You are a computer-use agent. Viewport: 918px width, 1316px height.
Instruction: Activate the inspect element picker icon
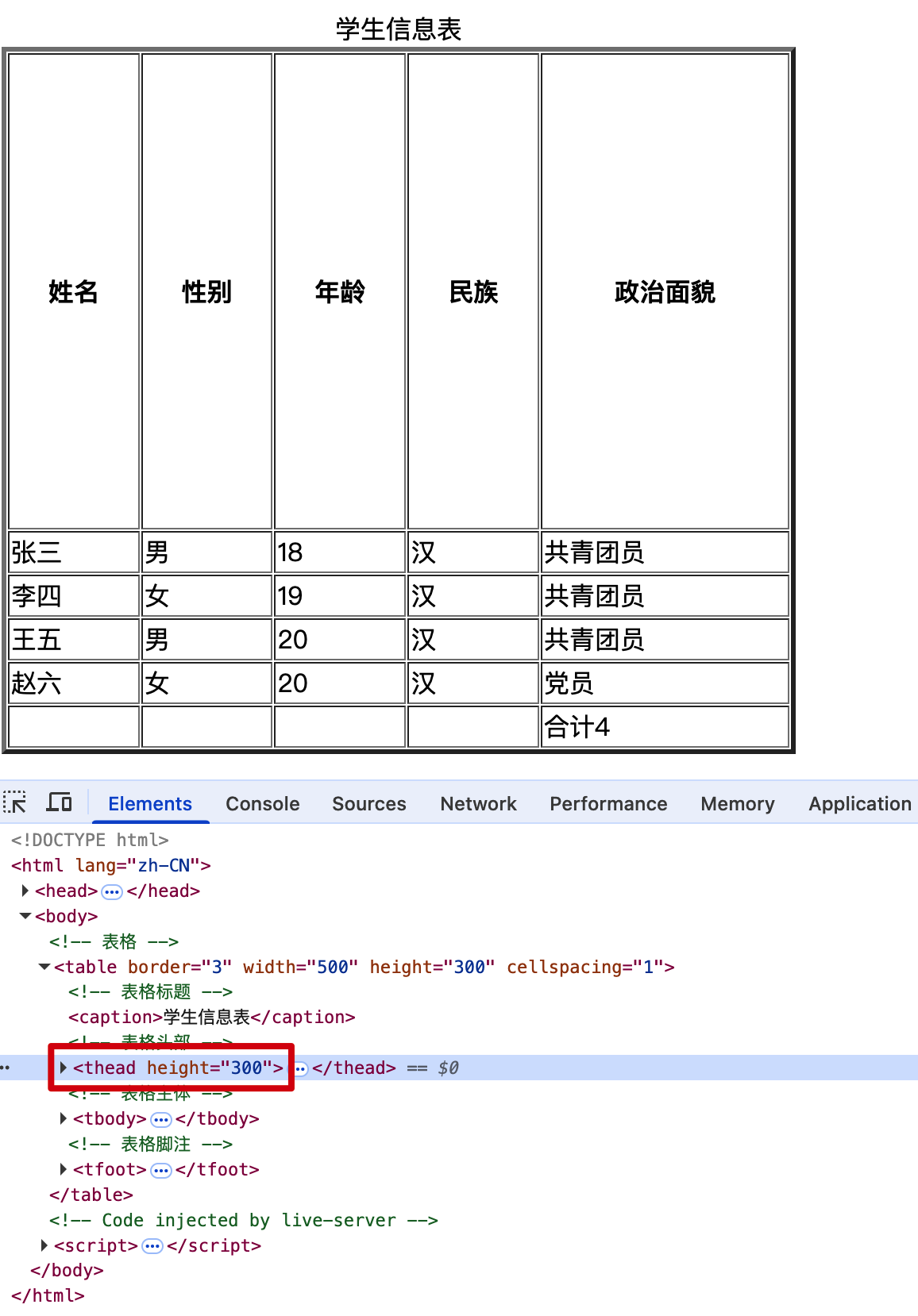(15, 802)
